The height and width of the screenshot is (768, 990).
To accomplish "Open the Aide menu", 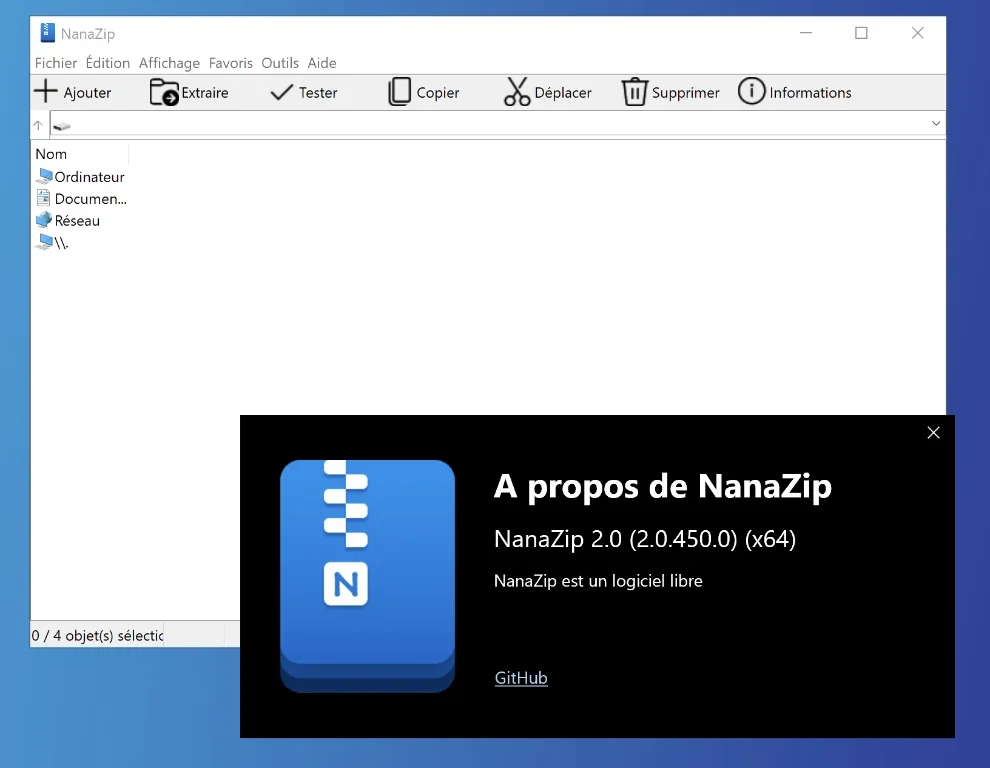I will [322, 63].
